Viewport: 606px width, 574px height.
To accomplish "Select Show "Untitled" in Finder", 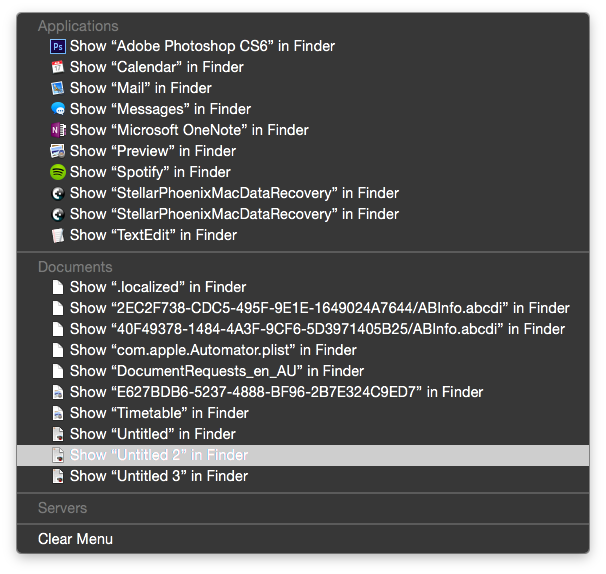I will pos(303,434).
